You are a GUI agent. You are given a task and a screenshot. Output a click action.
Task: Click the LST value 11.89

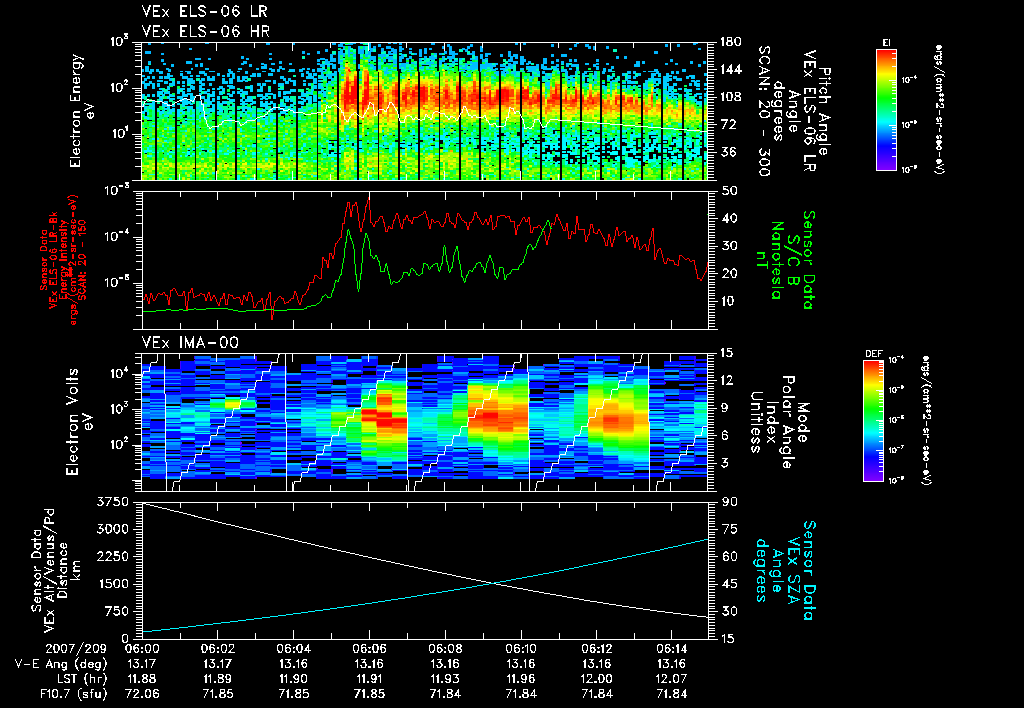(x=217, y=679)
